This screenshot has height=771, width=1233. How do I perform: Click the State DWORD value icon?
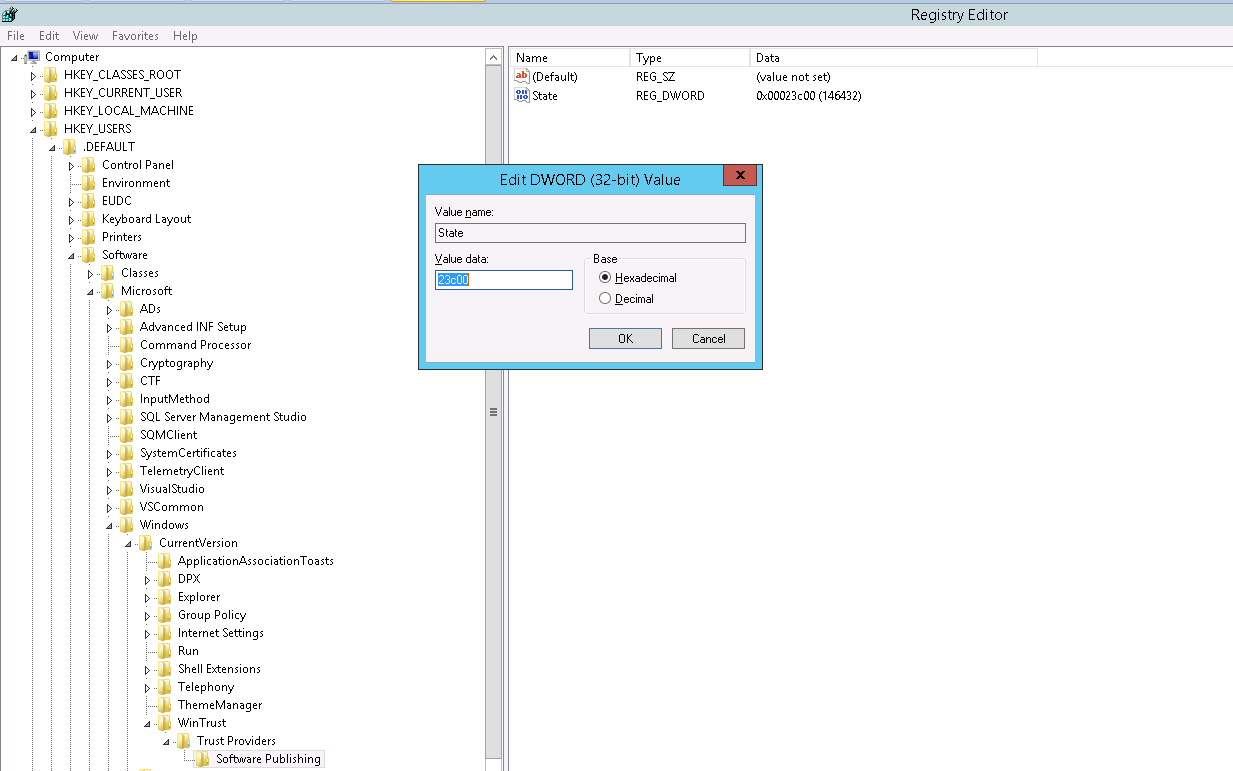click(x=522, y=96)
